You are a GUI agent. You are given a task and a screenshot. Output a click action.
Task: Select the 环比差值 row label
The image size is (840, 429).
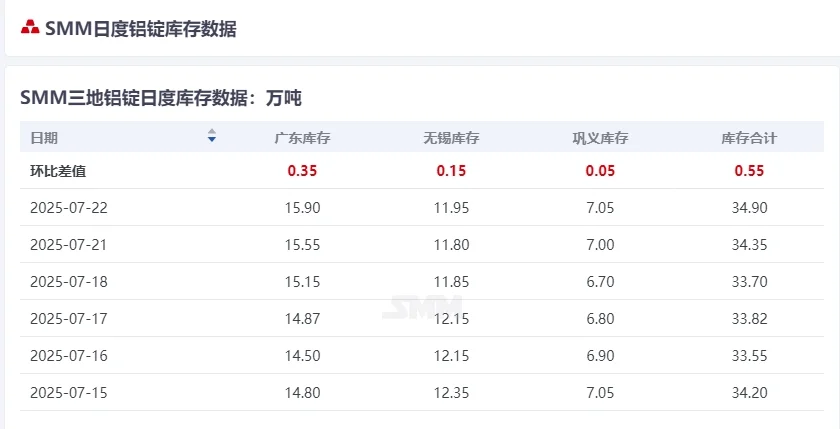coord(58,171)
